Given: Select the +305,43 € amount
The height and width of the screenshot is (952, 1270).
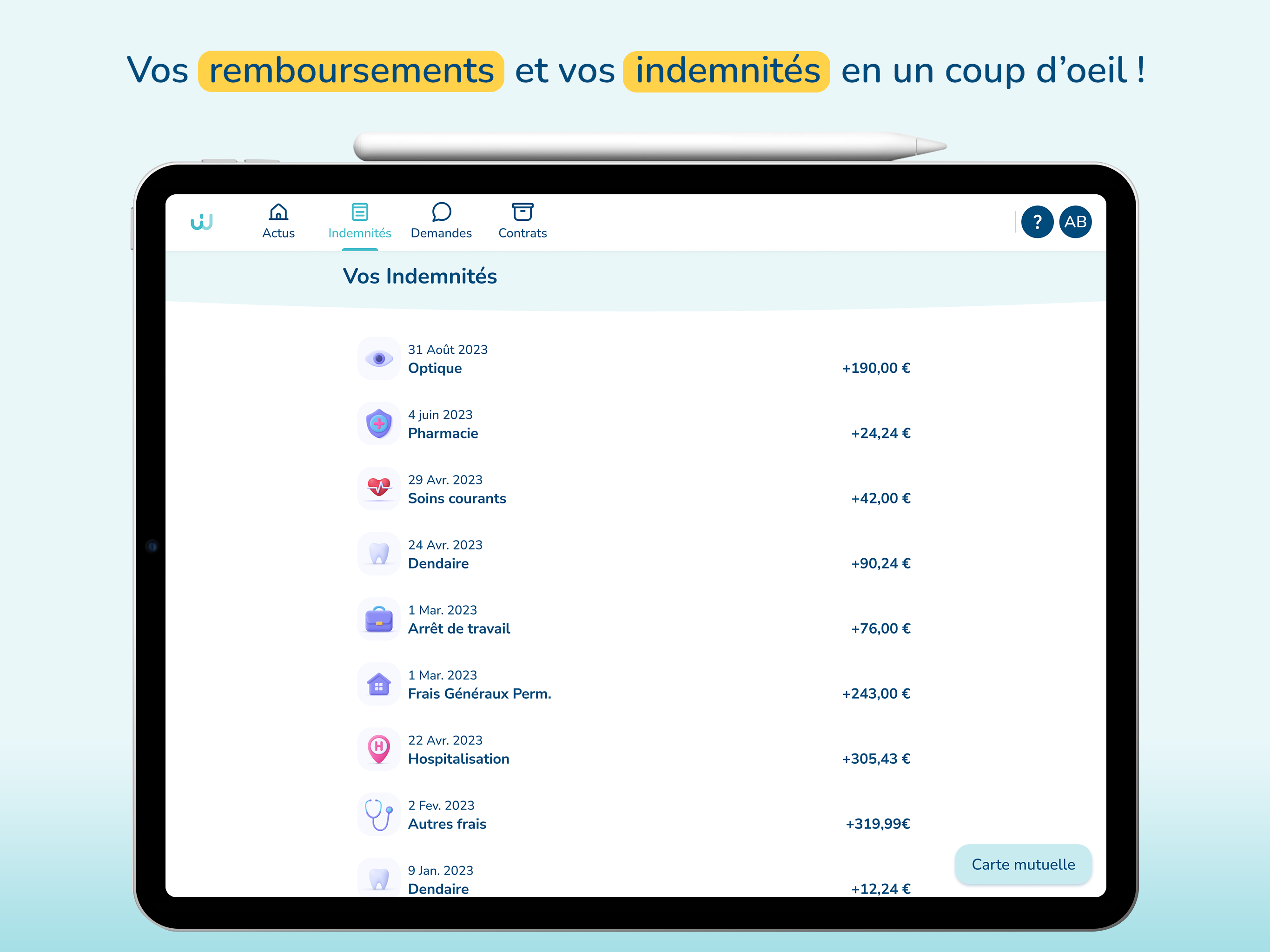Looking at the screenshot, I should (876, 759).
